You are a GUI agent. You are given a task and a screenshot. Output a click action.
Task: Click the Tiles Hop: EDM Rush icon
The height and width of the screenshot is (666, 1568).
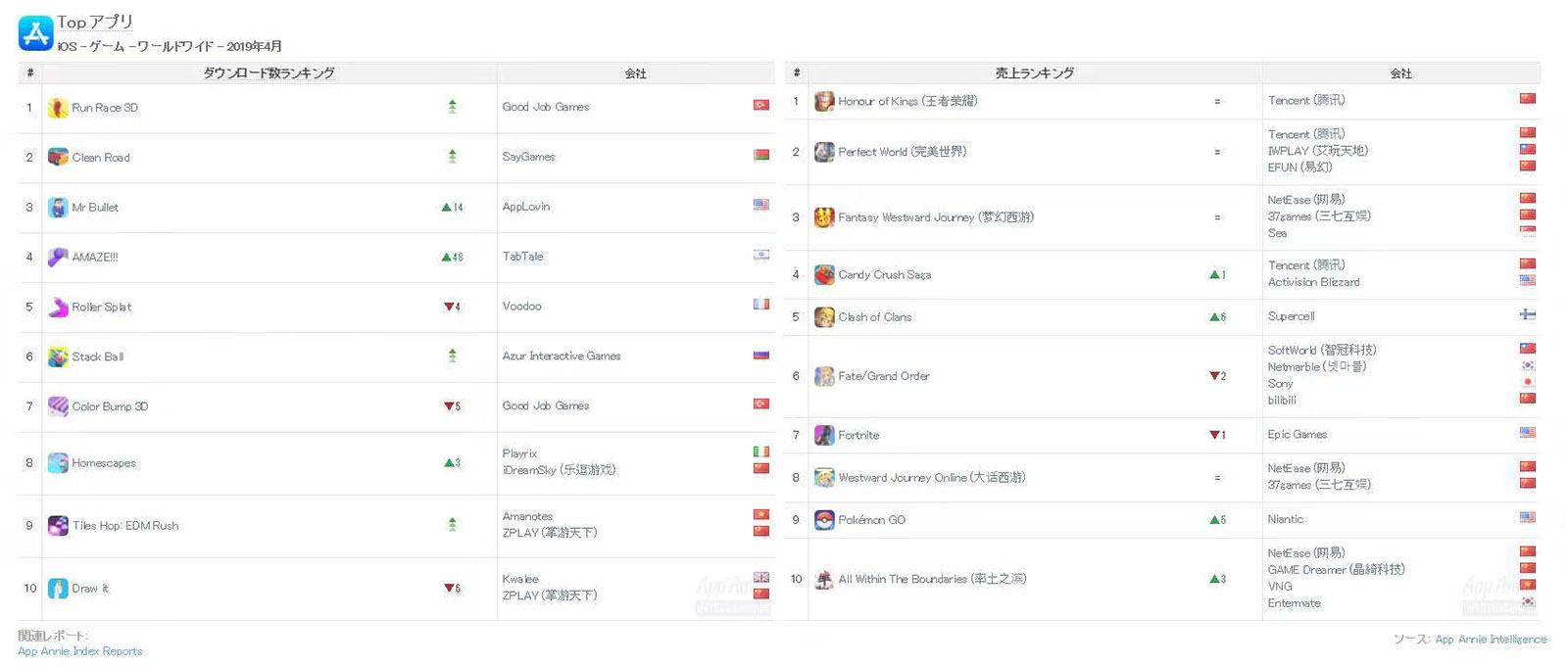pyautogui.click(x=58, y=526)
